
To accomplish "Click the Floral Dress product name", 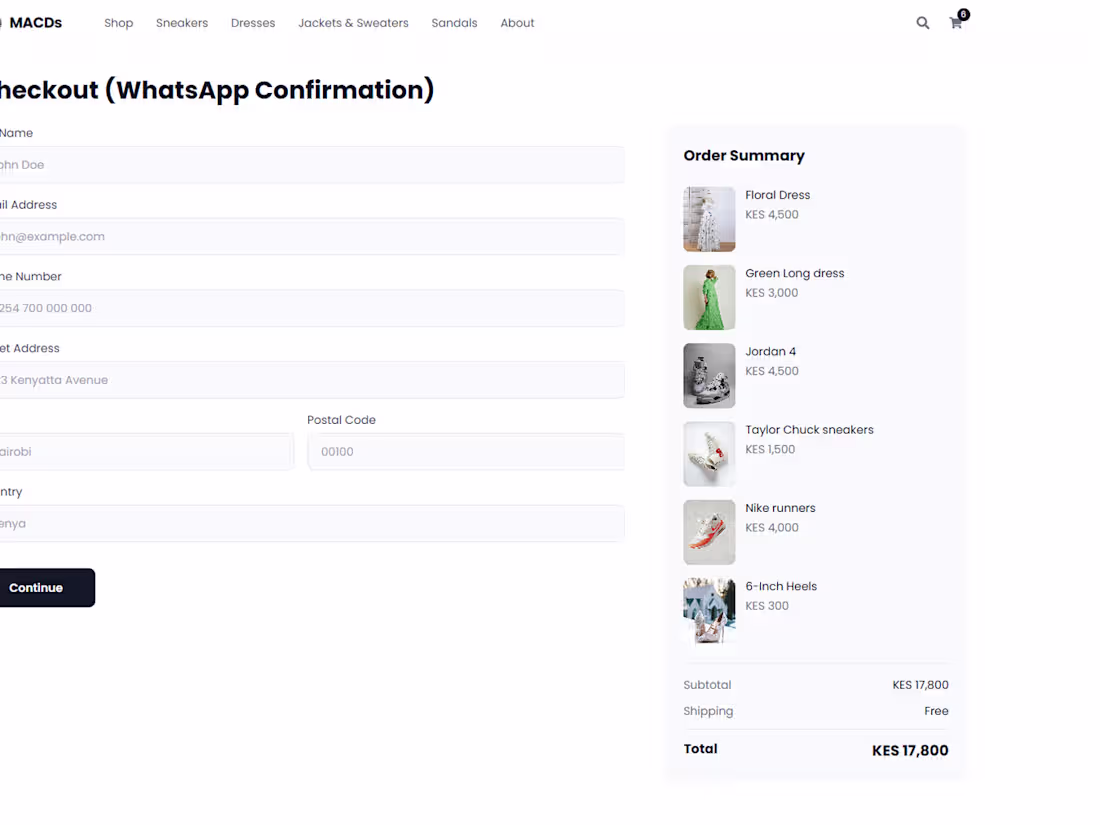I will point(778,194).
